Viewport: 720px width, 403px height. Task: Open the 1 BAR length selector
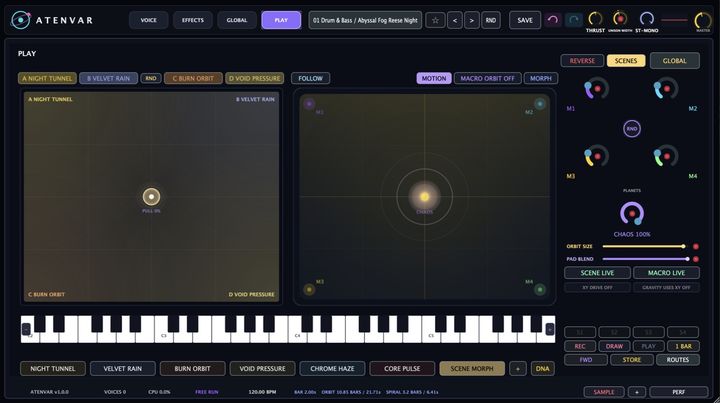(683, 346)
